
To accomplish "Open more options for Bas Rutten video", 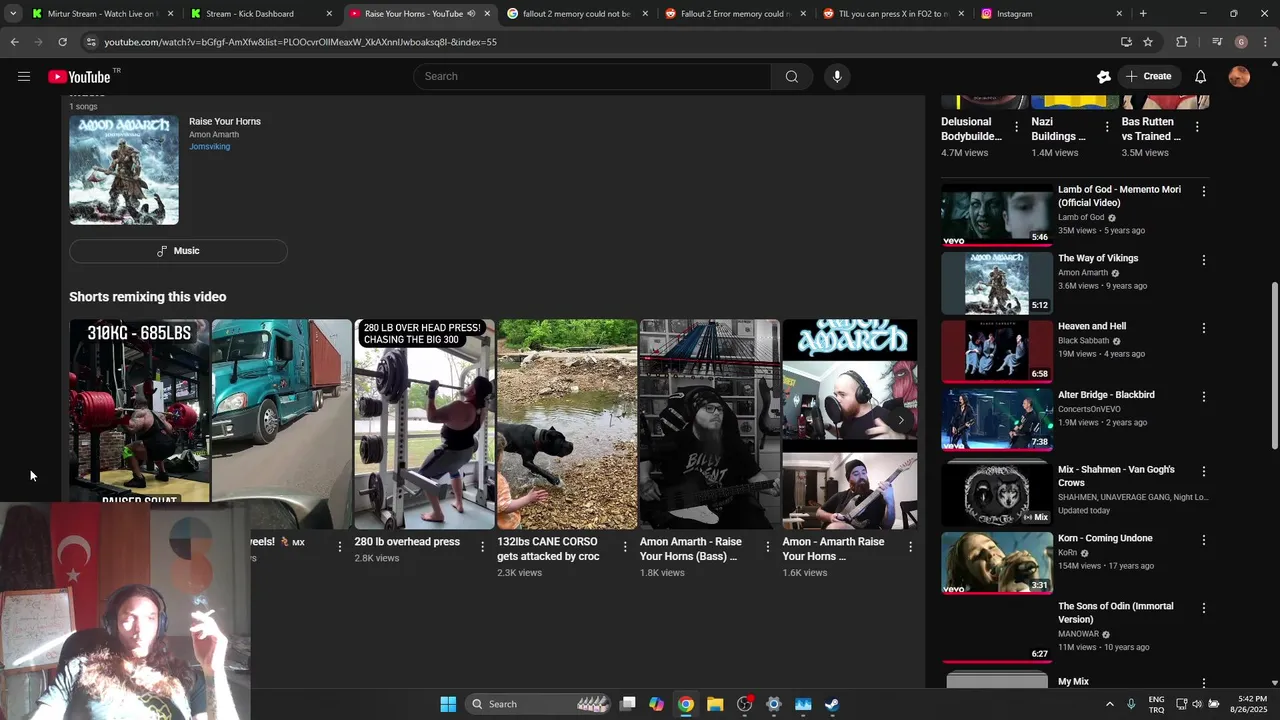I will point(1197,127).
